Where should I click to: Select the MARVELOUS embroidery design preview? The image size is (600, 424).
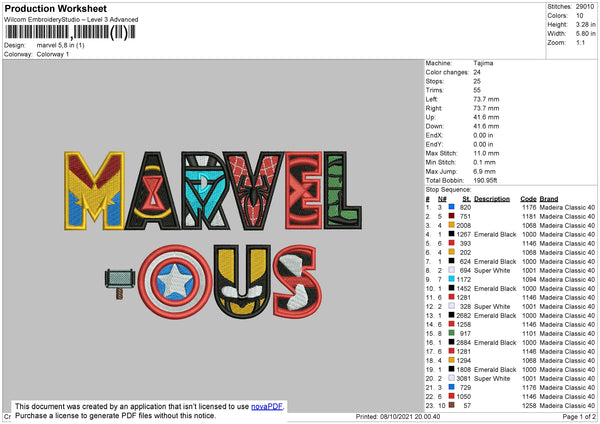click(x=213, y=235)
